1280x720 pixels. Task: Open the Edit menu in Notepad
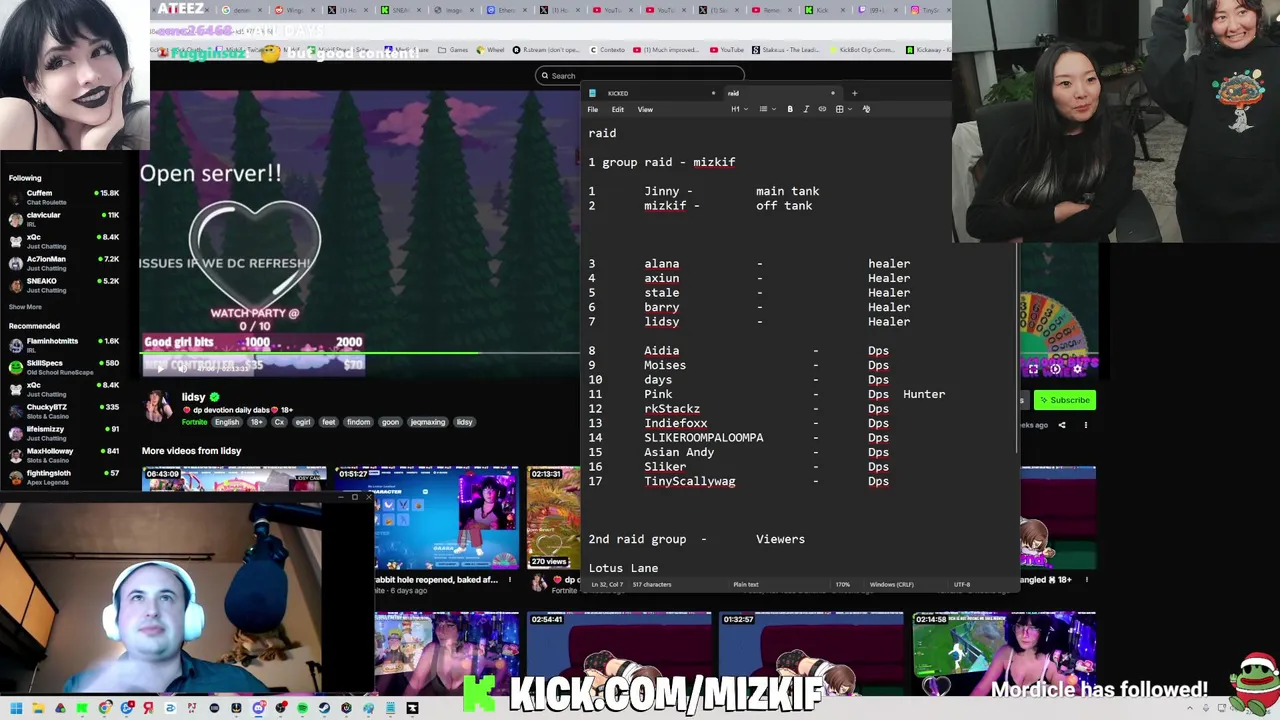[617, 109]
